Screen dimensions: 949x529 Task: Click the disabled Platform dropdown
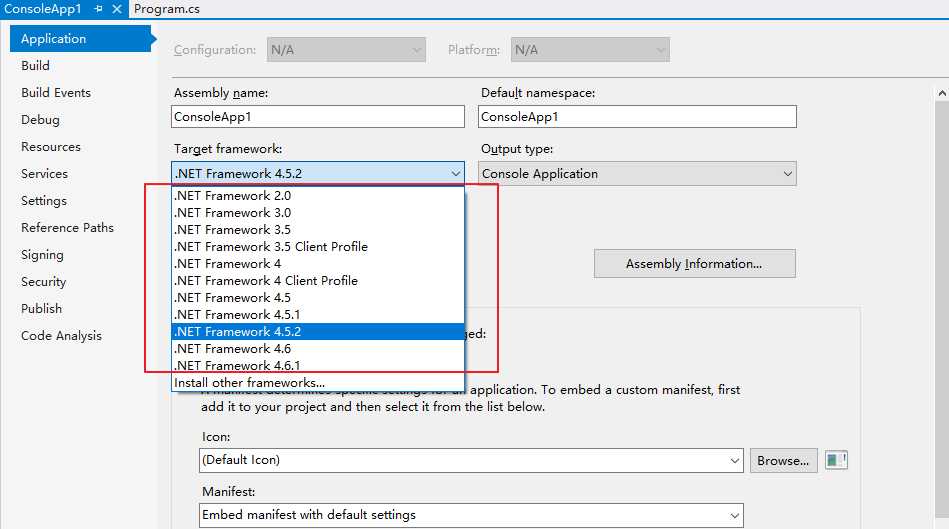590,50
